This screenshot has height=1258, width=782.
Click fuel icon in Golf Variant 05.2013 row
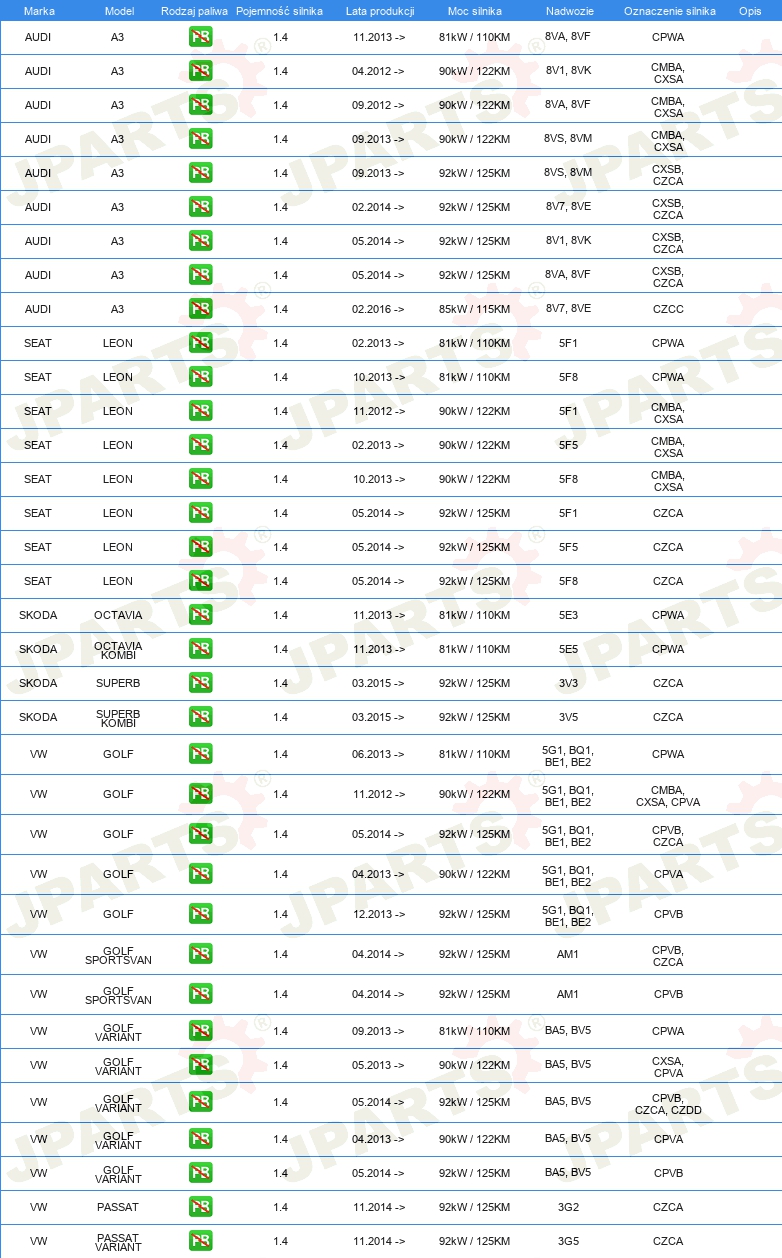pos(200,1065)
